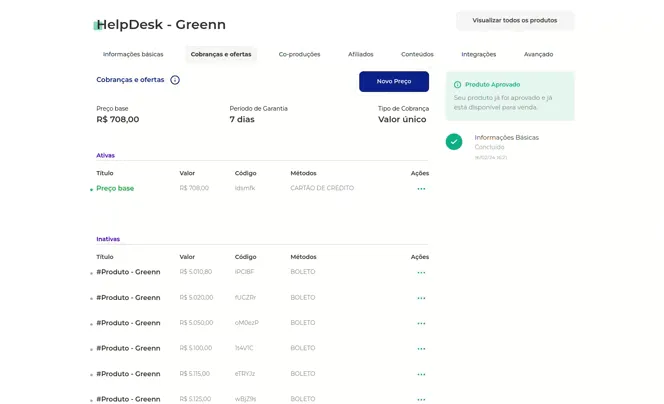Click the ldsmfk code in Preço base row

point(245,188)
